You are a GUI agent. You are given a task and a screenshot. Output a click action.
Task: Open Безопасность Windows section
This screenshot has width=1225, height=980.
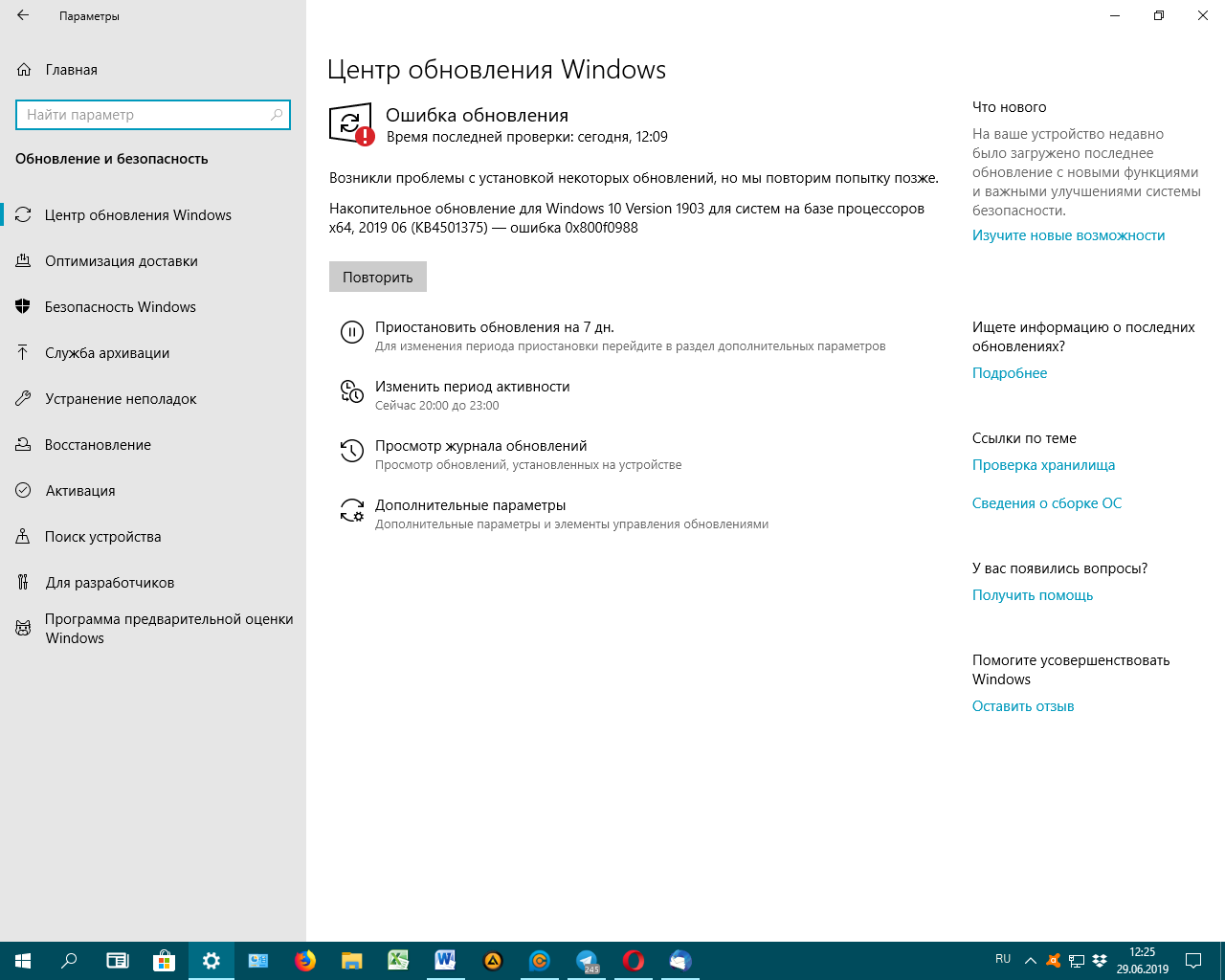click(x=153, y=307)
